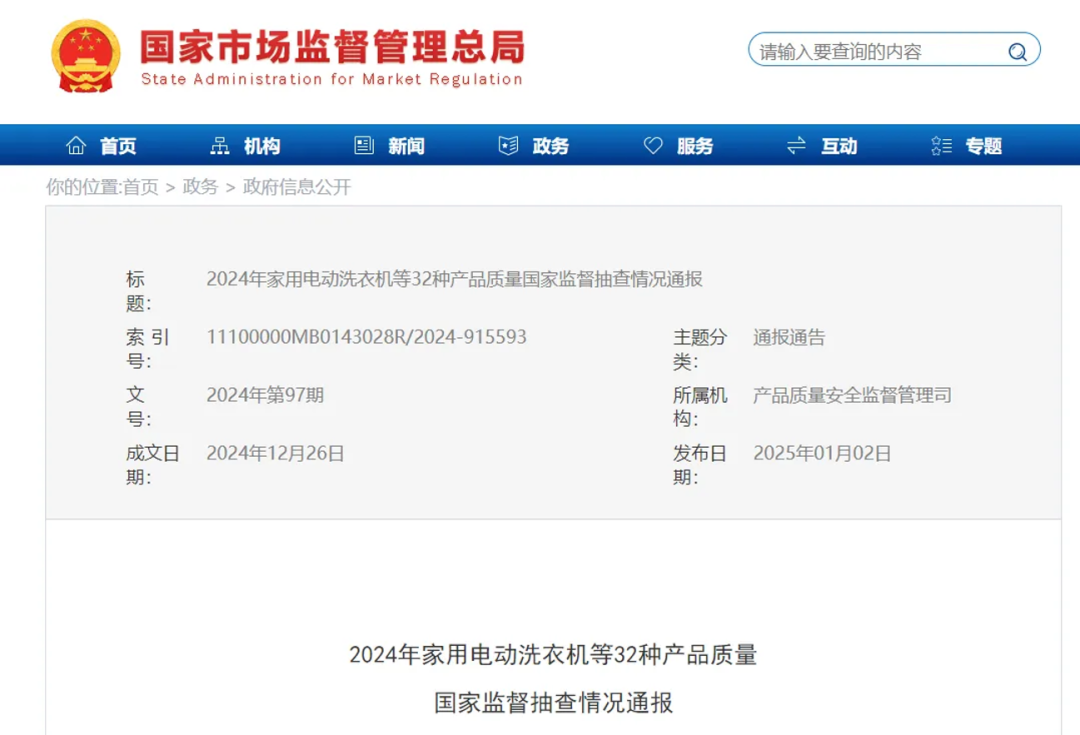
Task: Click the house icon beside 首页
Action: (76, 146)
